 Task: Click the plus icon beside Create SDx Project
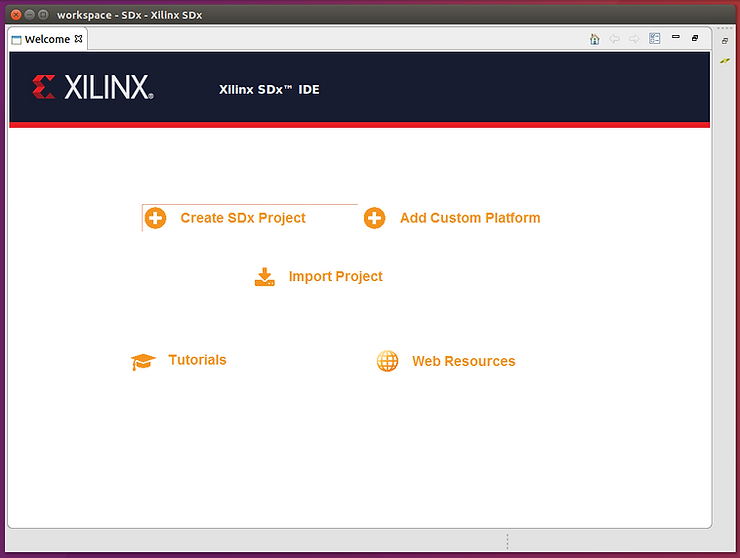[x=156, y=218]
